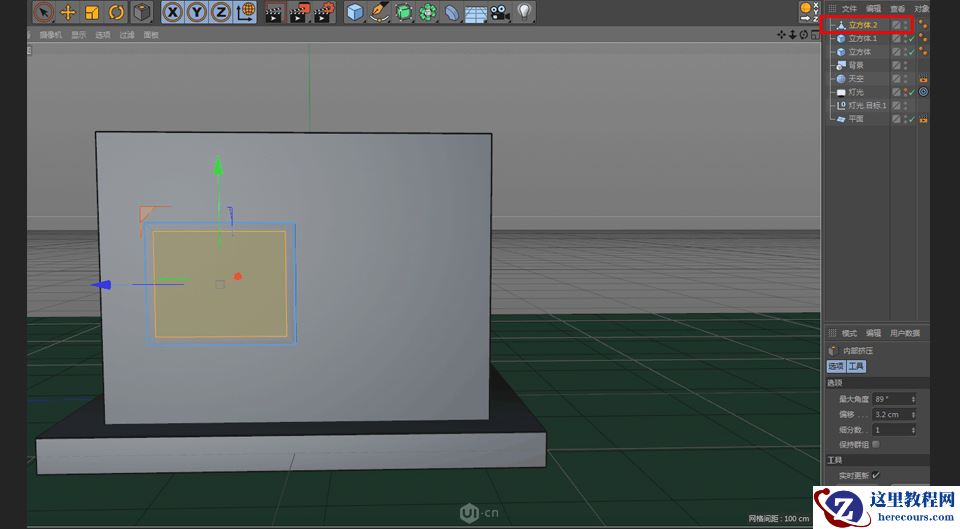Adjust 细分数 stepper arrows
This screenshot has width=960, height=529.
pos(913,430)
